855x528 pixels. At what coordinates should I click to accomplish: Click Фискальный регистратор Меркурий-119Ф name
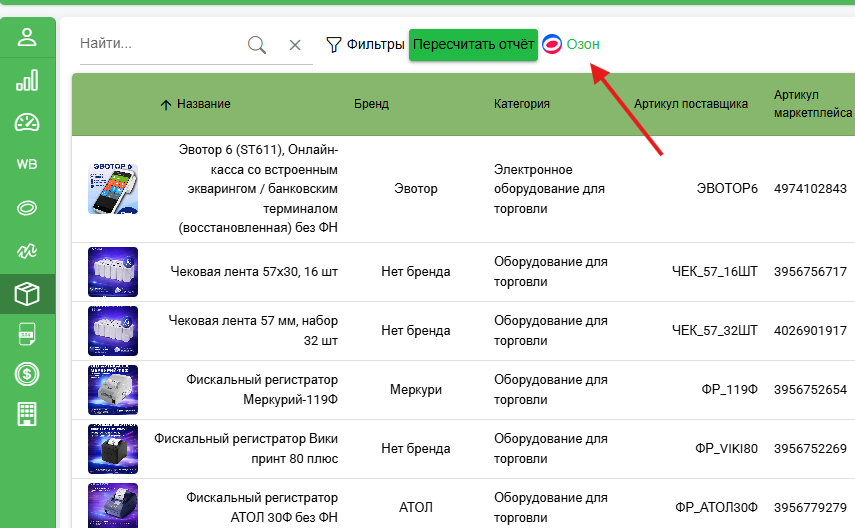pyautogui.click(x=262, y=389)
